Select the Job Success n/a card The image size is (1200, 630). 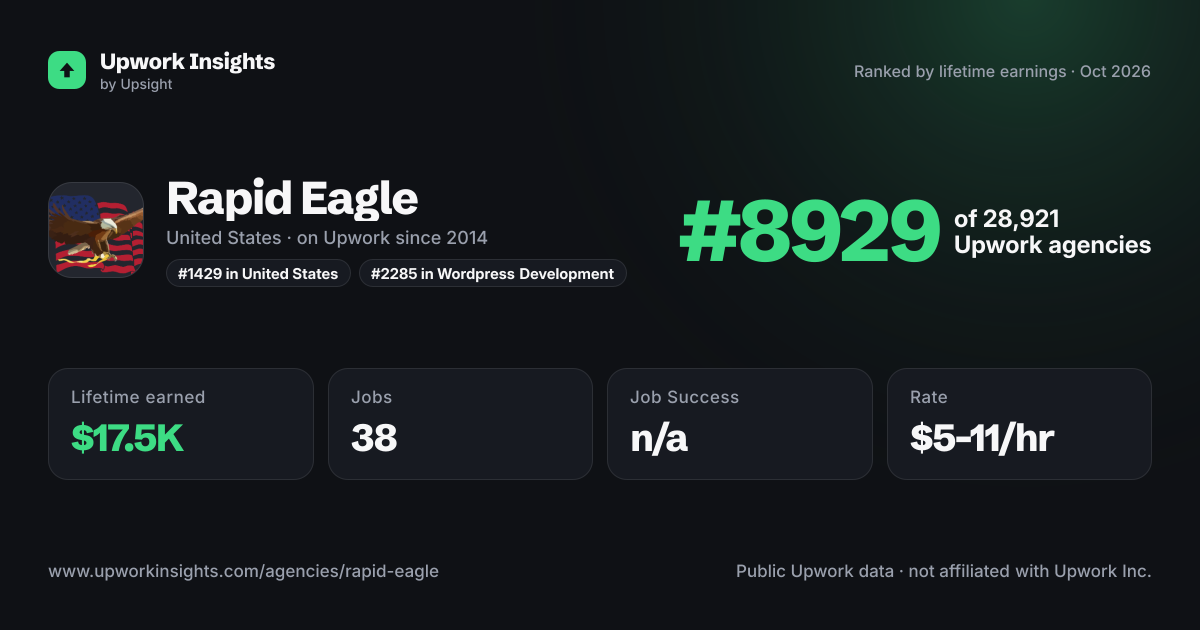[x=740, y=424]
